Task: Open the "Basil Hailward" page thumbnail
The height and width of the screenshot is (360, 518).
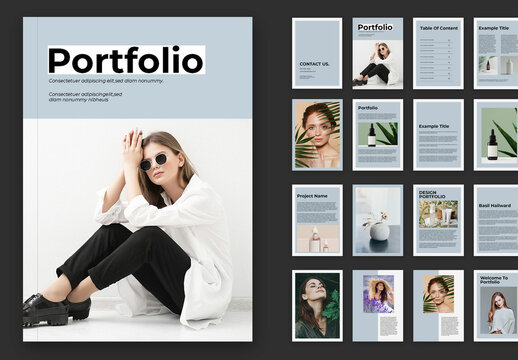Action: [496, 220]
